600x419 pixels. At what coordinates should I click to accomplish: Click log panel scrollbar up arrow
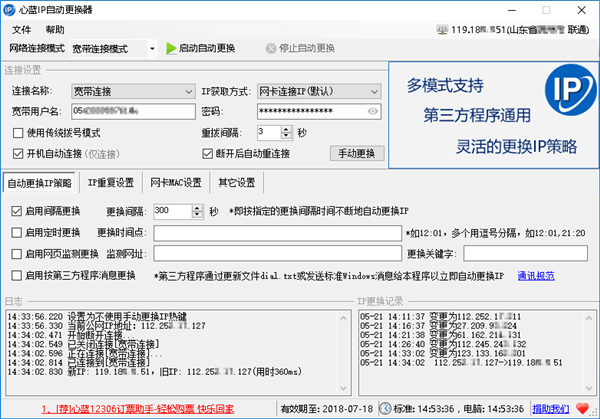pyautogui.click(x=343, y=318)
